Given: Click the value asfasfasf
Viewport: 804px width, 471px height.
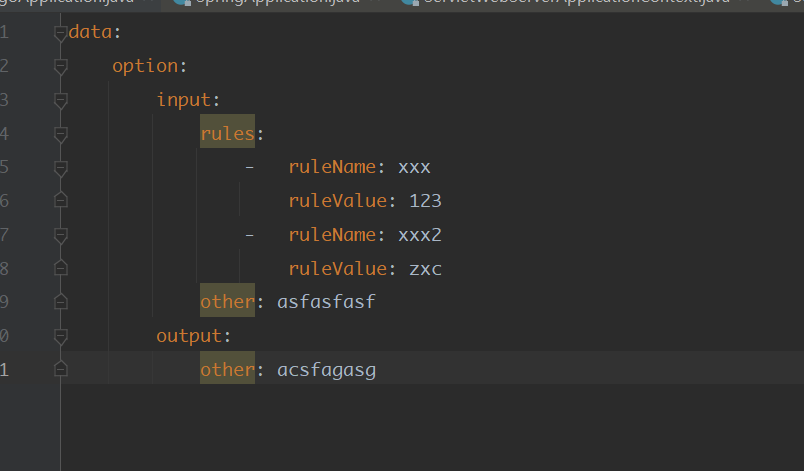Looking at the screenshot, I should pyautogui.click(x=326, y=302).
